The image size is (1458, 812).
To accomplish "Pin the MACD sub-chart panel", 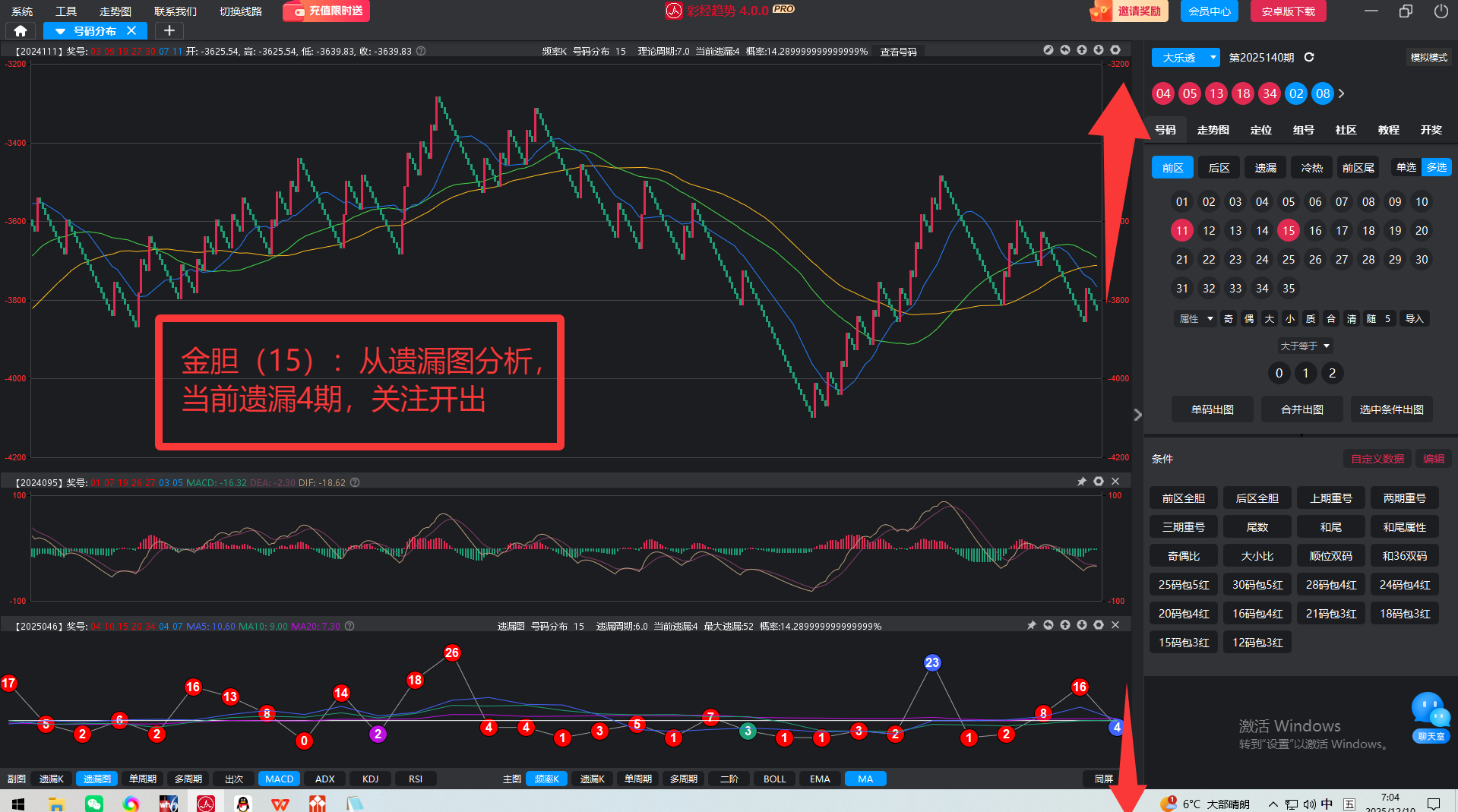I will pyautogui.click(x=1082, y=482).
